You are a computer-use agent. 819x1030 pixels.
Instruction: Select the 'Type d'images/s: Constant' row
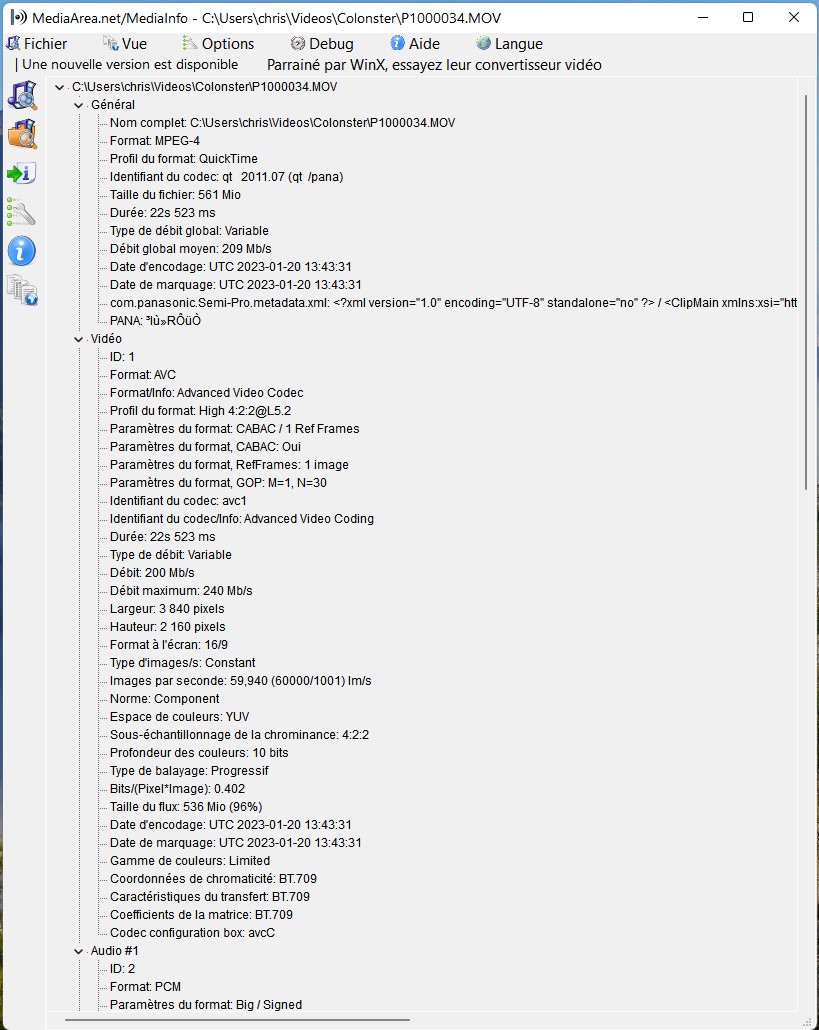[x=183, y=663]
